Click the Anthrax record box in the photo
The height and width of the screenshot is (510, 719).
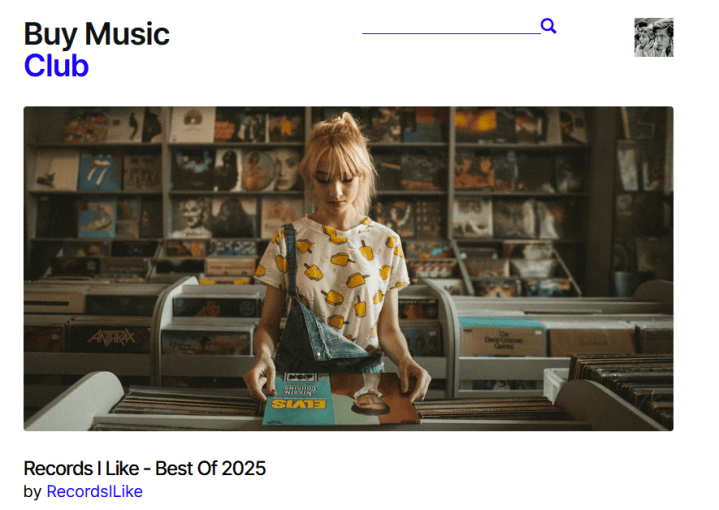click(x=110, y=338)
